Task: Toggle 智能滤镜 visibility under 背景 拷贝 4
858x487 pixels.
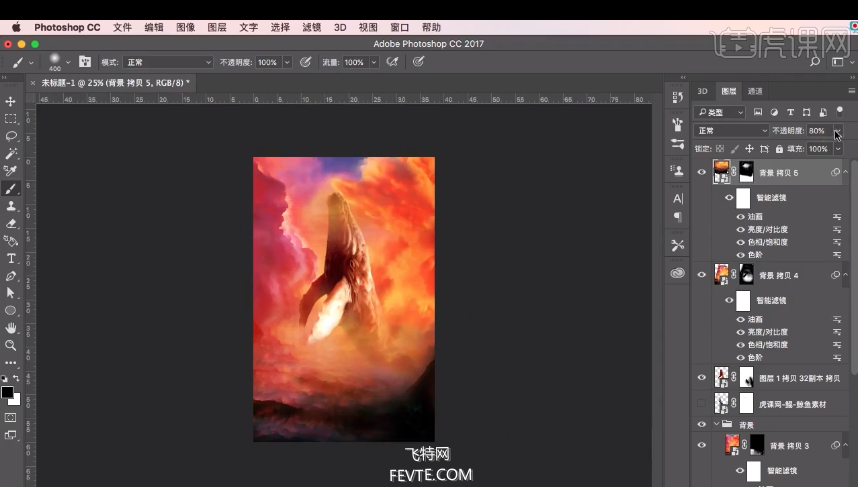Action: (729, 300)
